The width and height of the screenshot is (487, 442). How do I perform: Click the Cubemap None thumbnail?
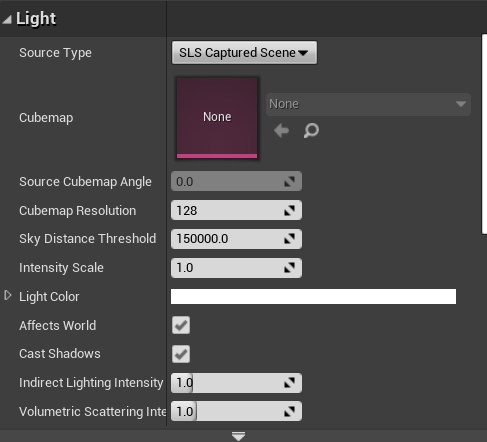(x=217, y=118)
